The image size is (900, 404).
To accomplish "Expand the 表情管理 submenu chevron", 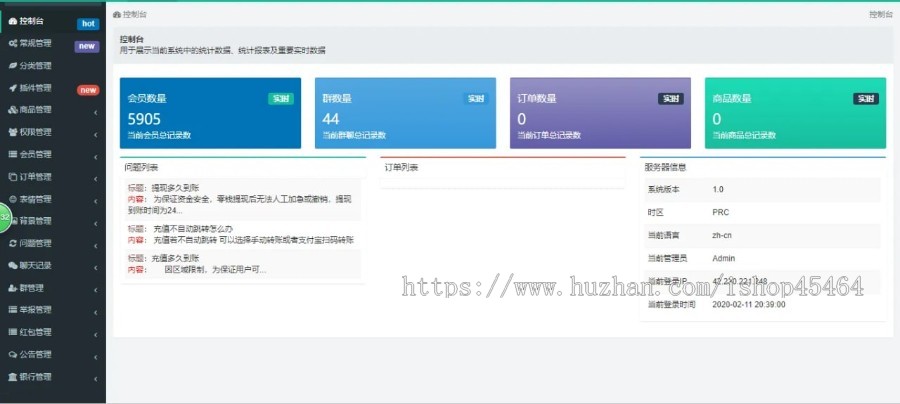I will (95, 201).
